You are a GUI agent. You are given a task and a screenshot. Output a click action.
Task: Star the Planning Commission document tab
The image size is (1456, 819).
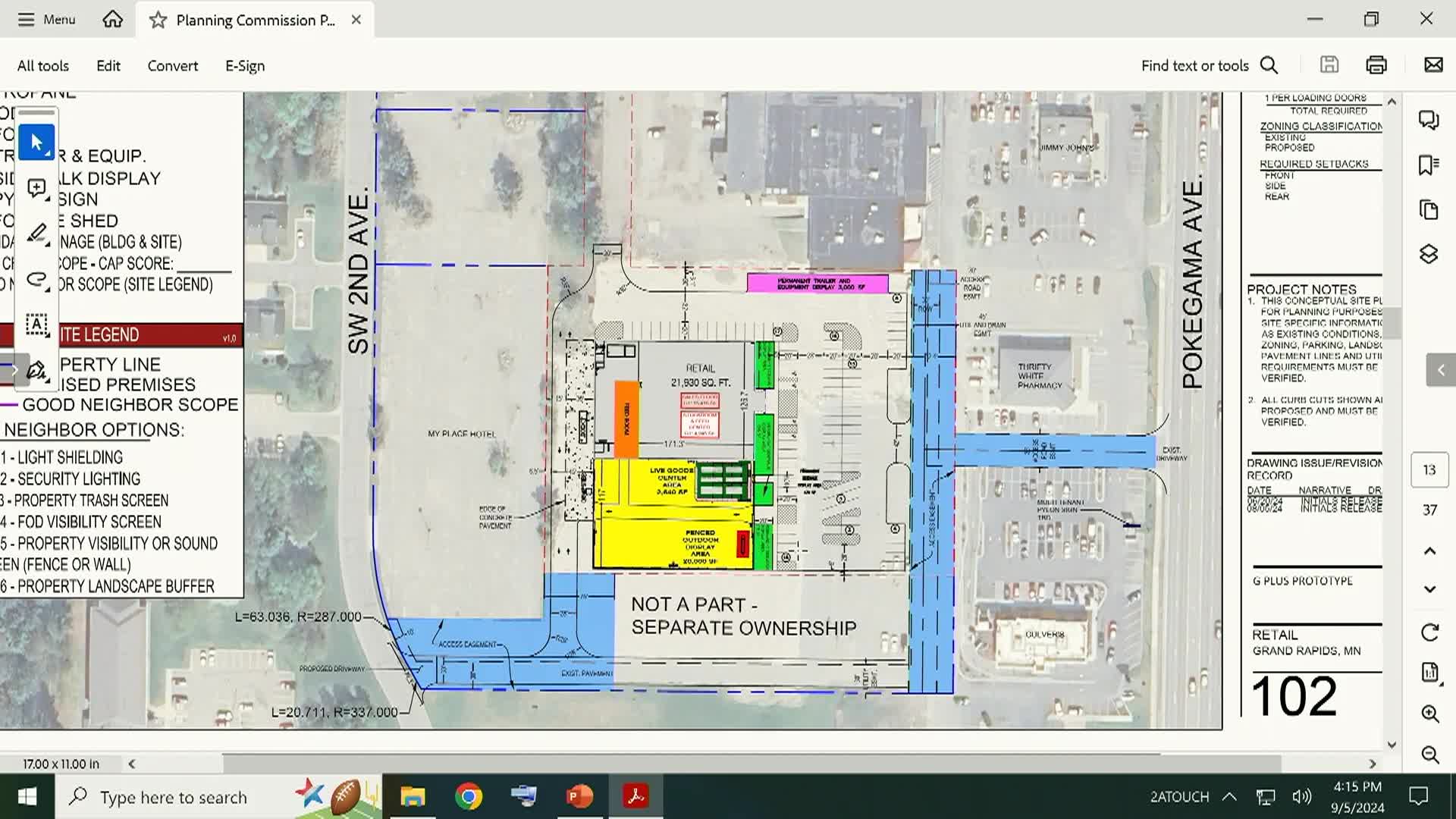[x=158, y=20]
